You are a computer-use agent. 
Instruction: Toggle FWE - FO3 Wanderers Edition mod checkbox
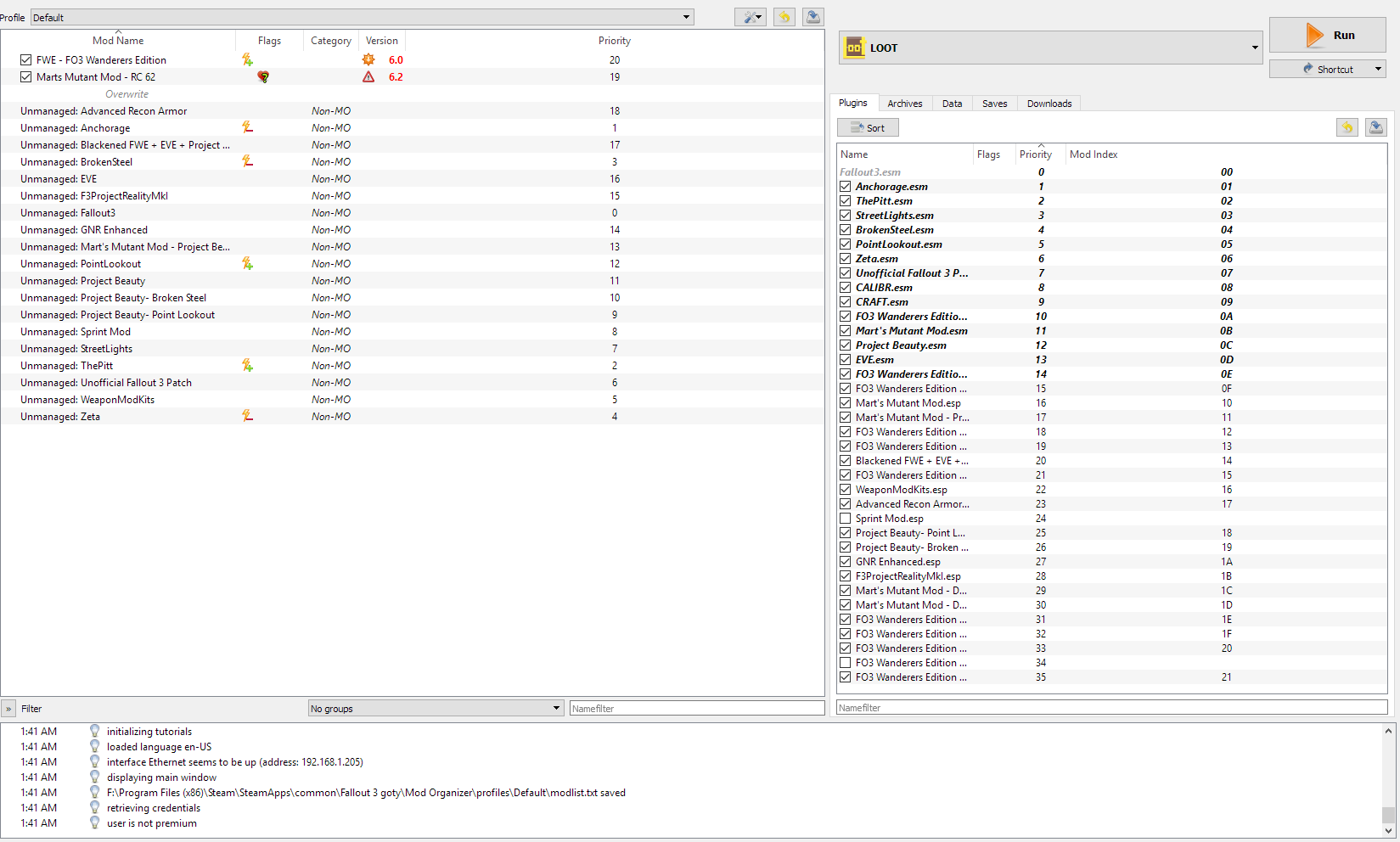(26, 59)
